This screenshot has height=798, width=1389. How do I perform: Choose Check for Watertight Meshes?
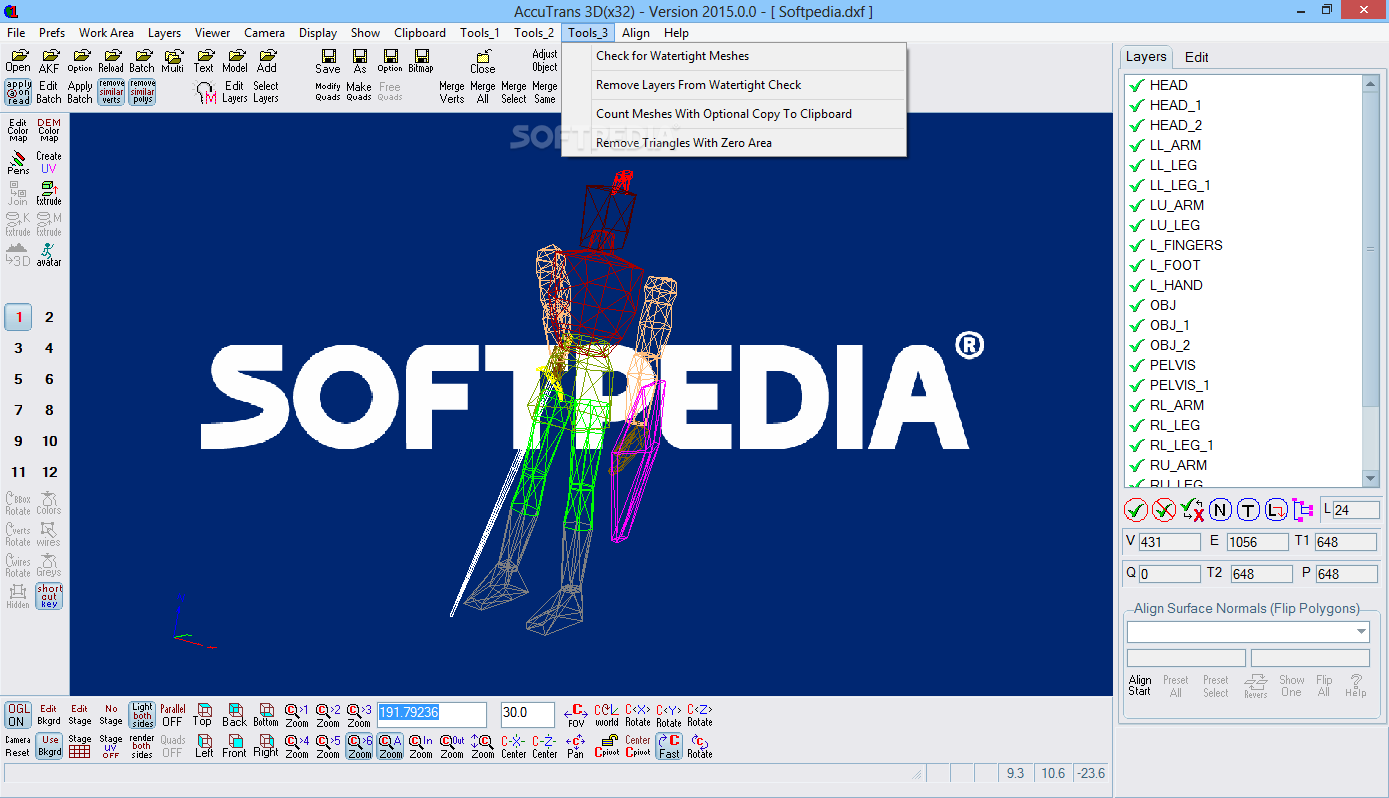pos(734,56)
